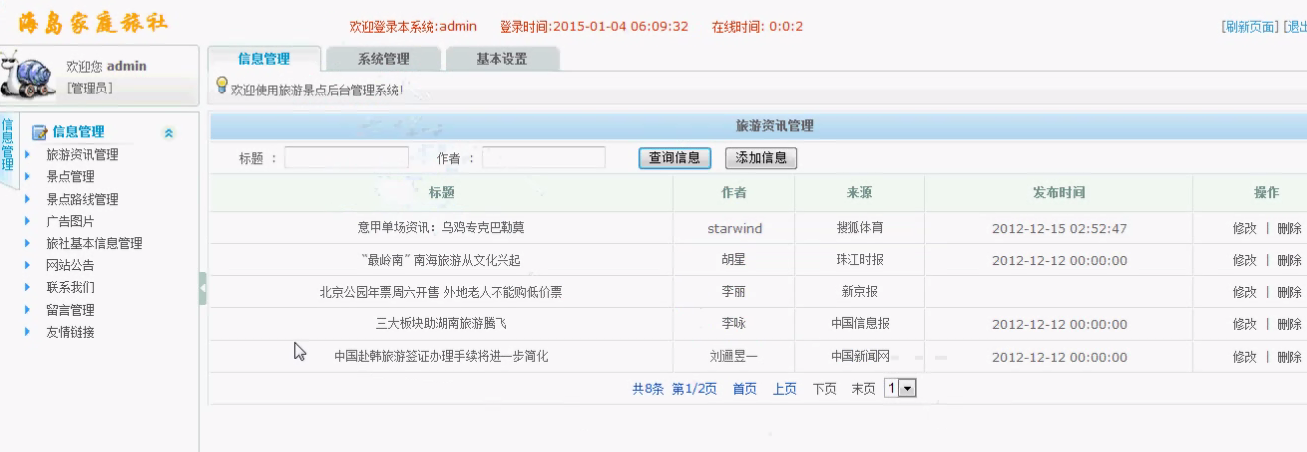Click the lightbulb welcome tip icon
Screen dimensions: 1307x452
pos(222,87)
